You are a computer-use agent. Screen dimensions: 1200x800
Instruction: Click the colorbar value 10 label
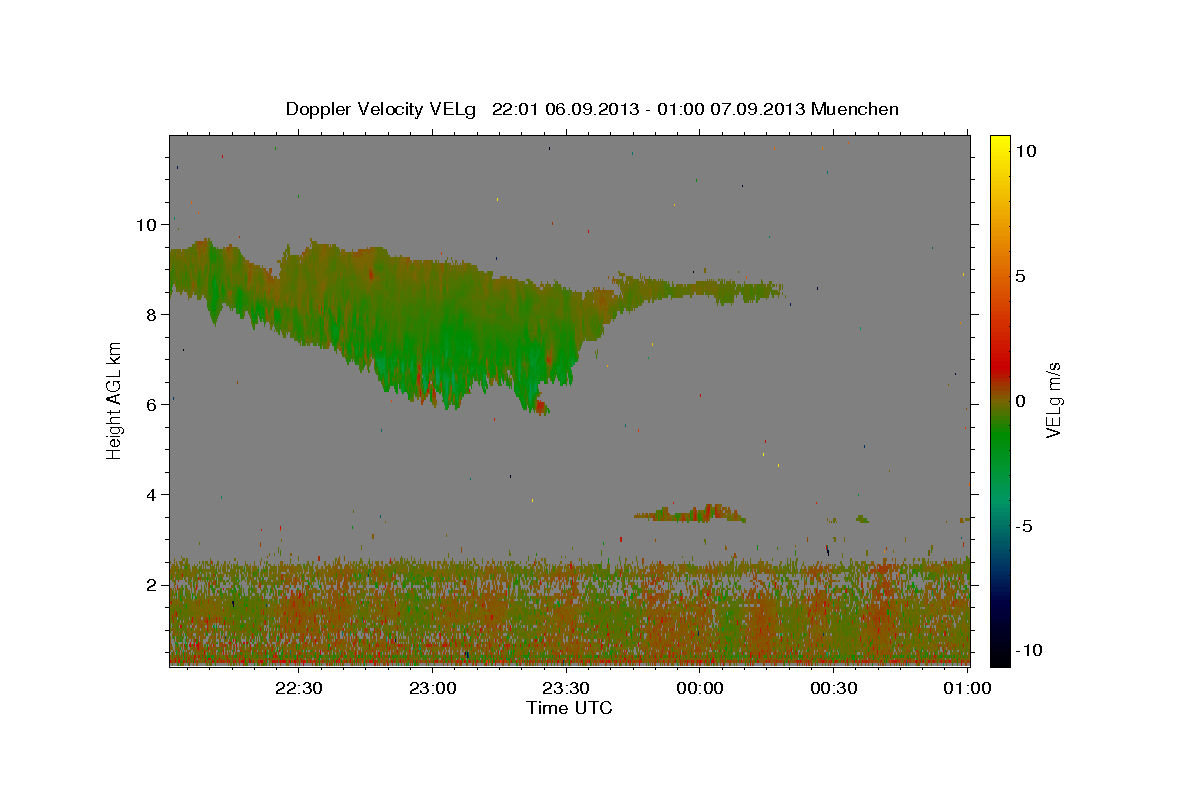(x=1026, y=150)
